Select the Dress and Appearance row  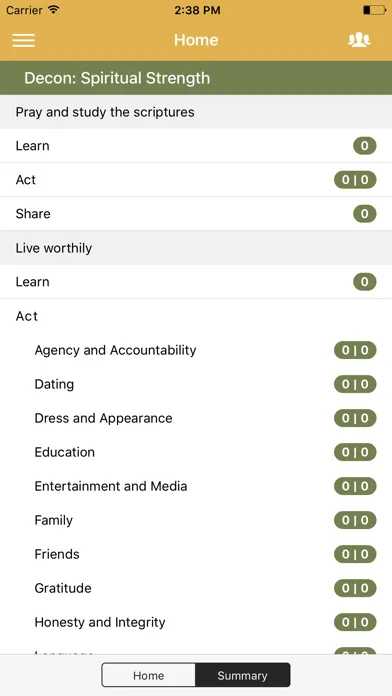click(x=196, y=418)
